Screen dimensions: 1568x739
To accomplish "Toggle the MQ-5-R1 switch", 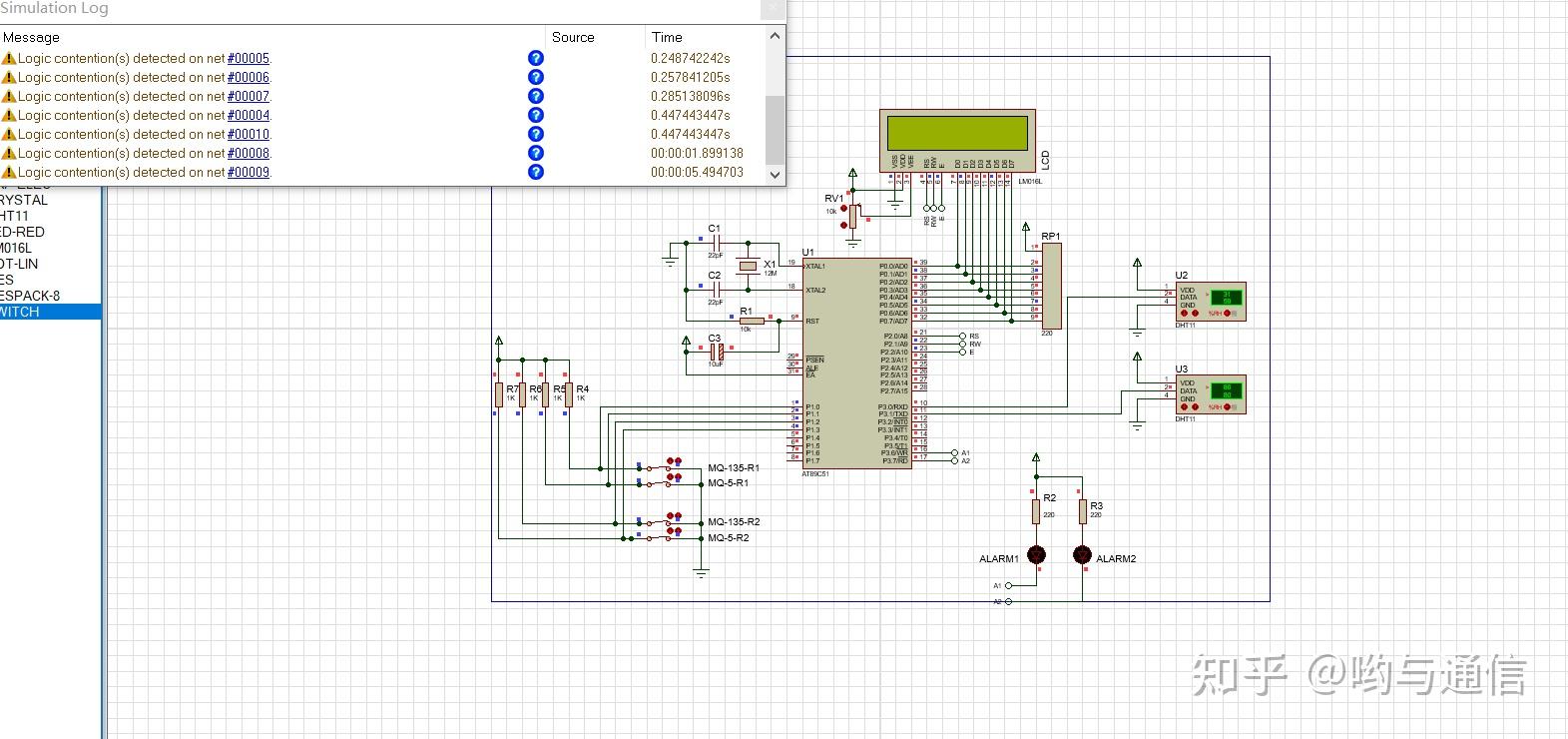I will pos(659,484).
